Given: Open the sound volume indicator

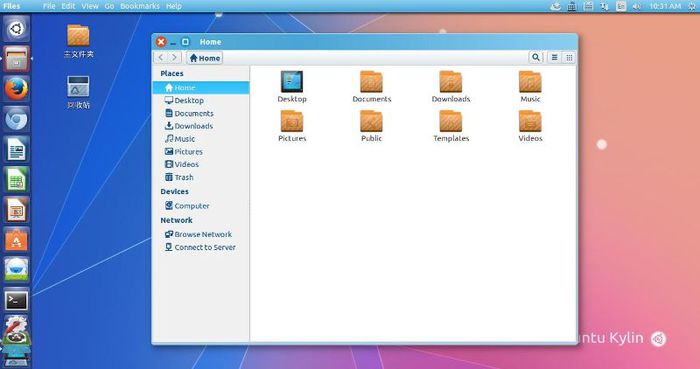Looking at the screenshot, I should (637, 6).
